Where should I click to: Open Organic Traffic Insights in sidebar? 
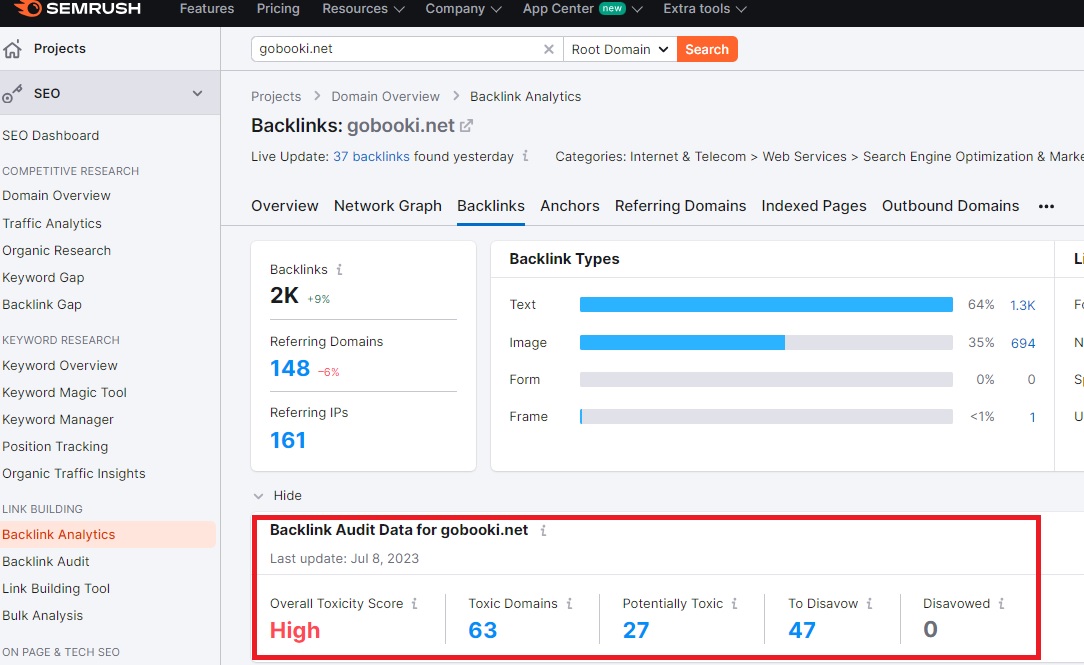pyautogui.click(x=73, y=474)
